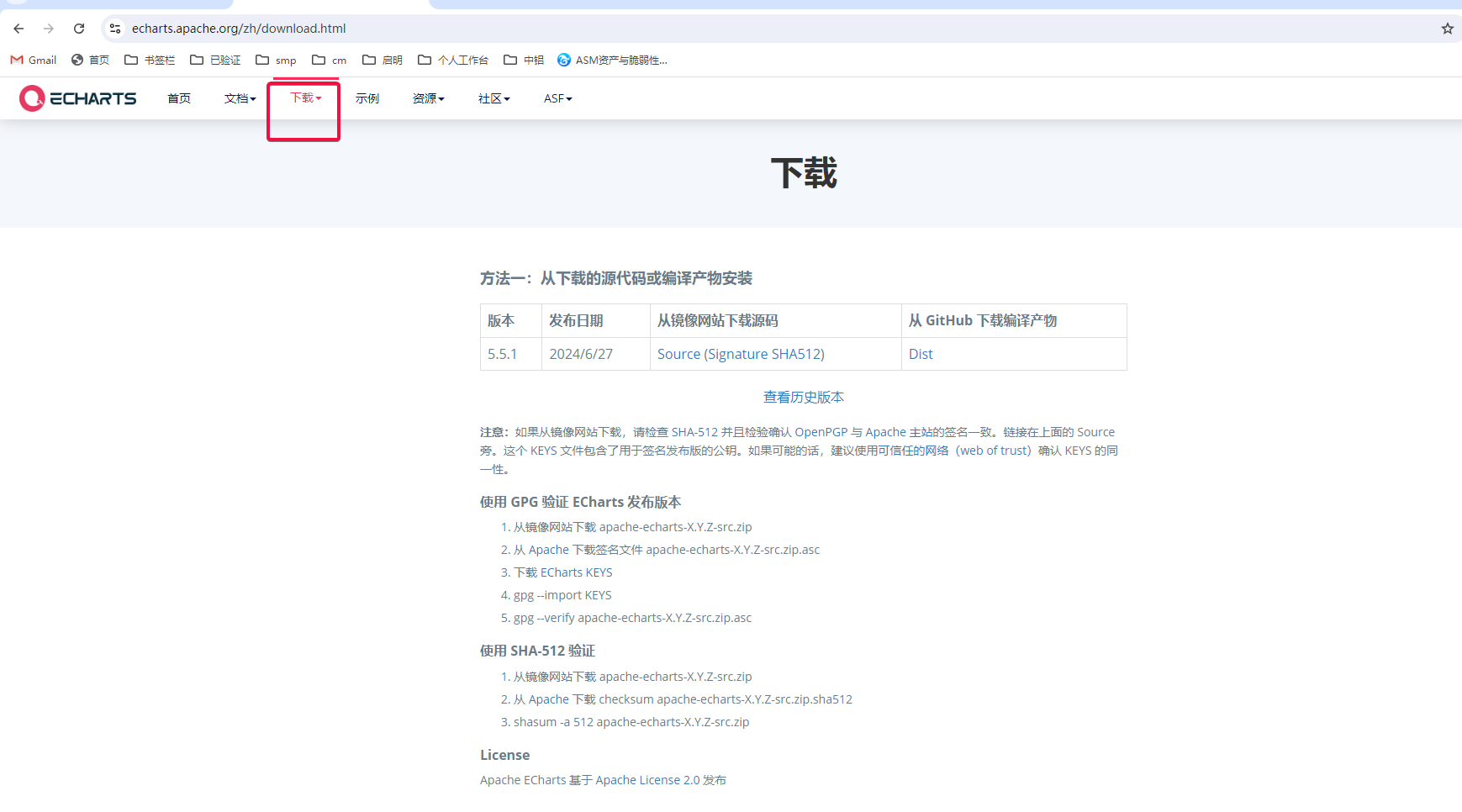This screenshot has height=812, width=1462.
Task: Click the ECharts logo
Action: tap(78, 98)
